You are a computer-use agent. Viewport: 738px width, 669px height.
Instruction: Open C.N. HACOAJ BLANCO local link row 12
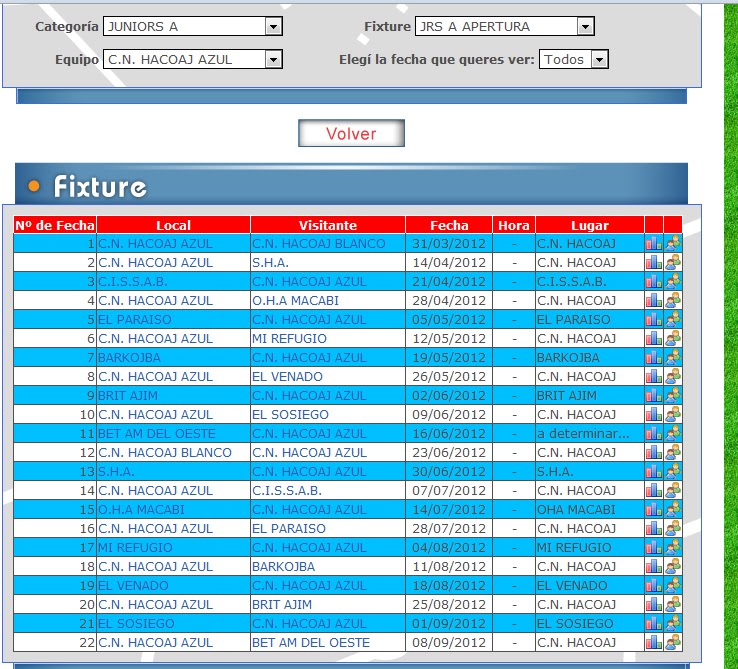click(165, 452)
